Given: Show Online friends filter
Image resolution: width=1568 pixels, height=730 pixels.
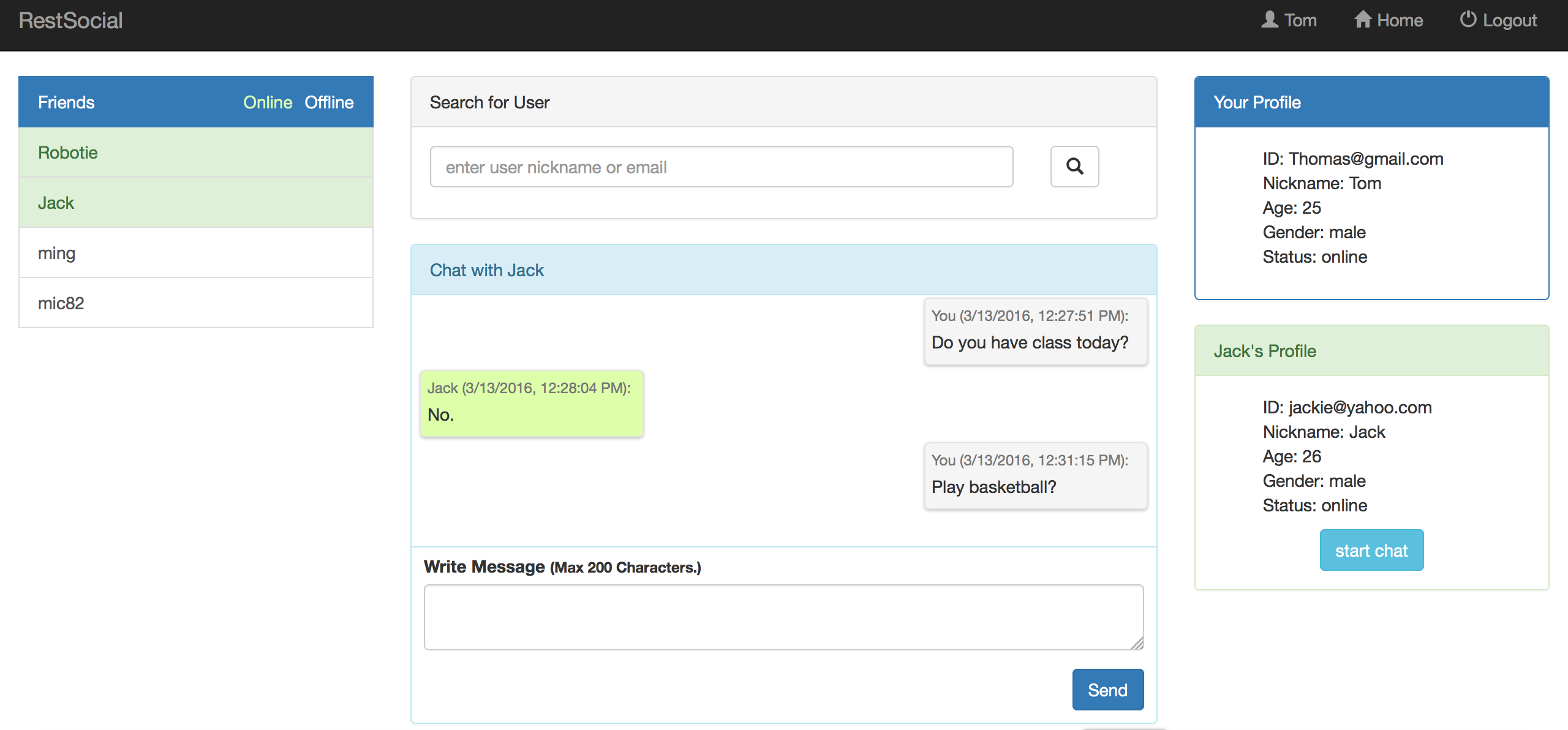Looking at the screenshot, I should pos(268,102).
